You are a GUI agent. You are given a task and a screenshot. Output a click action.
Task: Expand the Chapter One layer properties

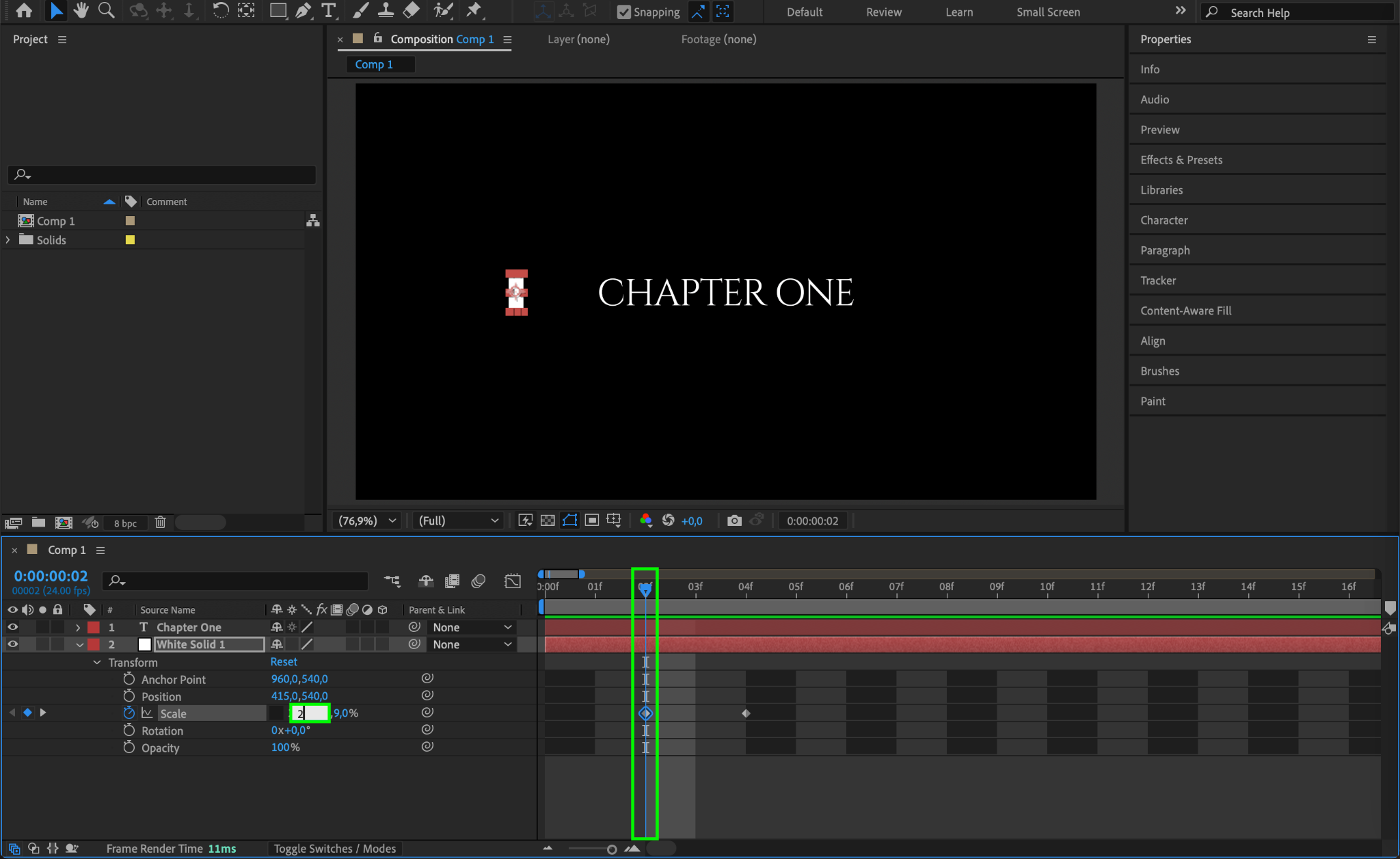click(78, 627)
